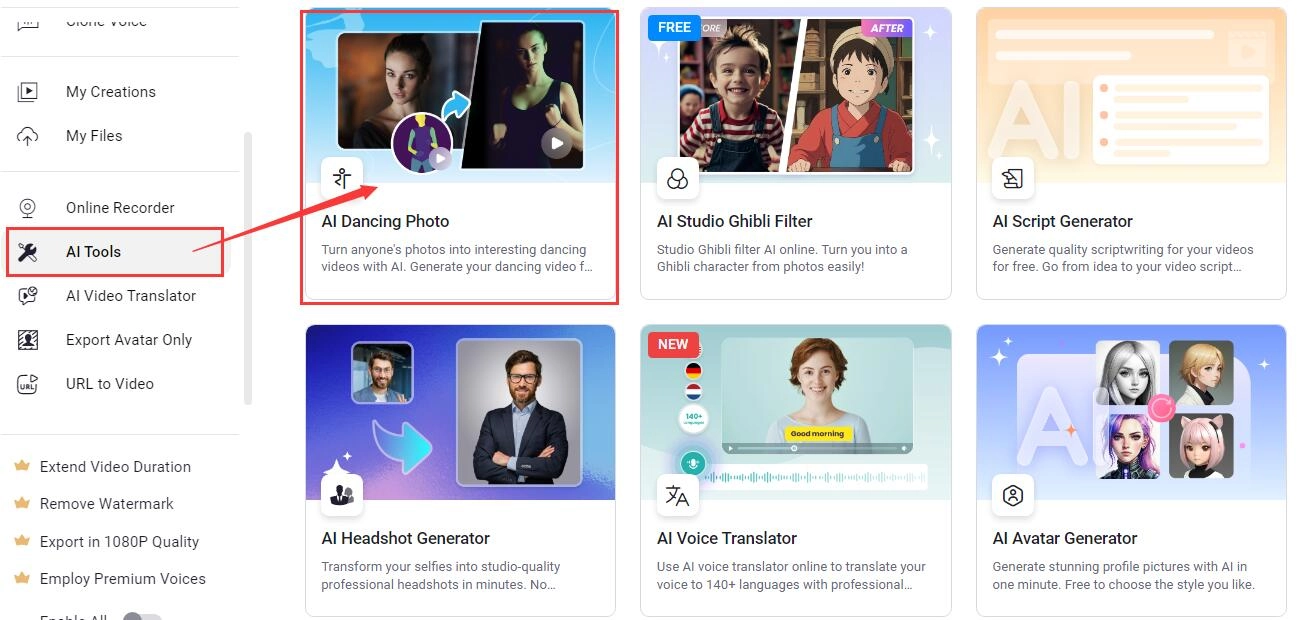Viewport: 1297px width, 620px height.
Task: Click the Export Avatar Only icon
Action: point(28,340)
